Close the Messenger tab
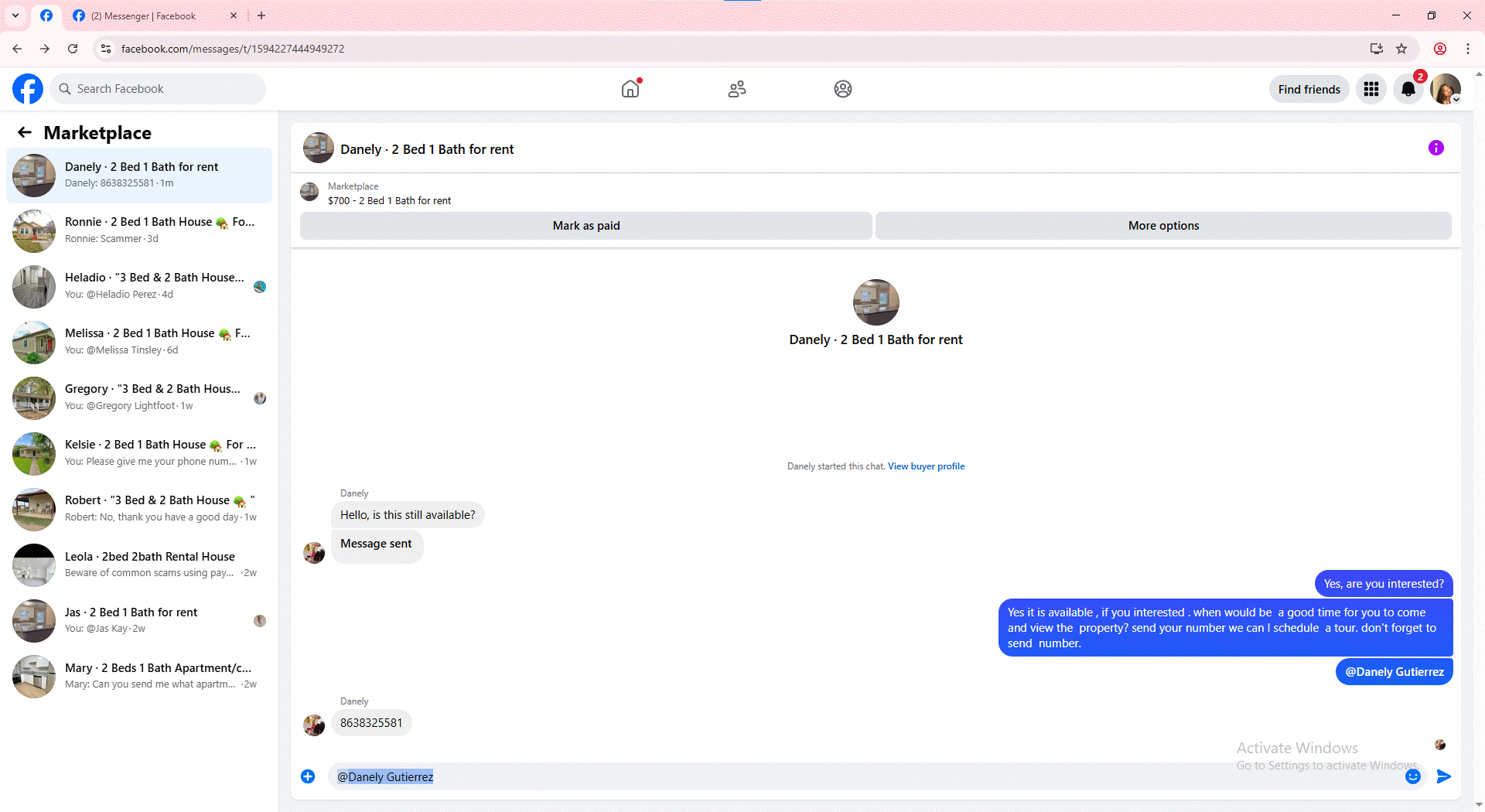1485x812 pixels. pyautogui.click(x=234, y=15)
